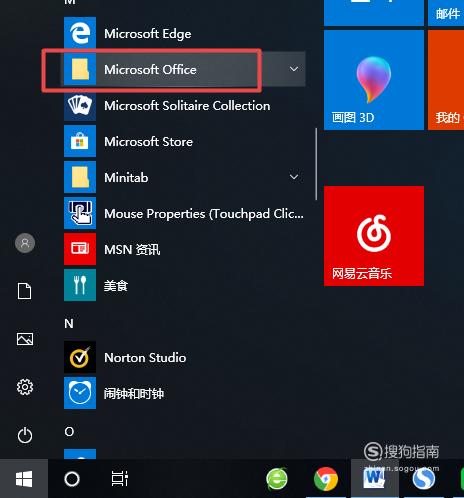Select Mouse Properties (Touchpad Clic... label
This screenshot has width=464, height=498.
[204, 214]
